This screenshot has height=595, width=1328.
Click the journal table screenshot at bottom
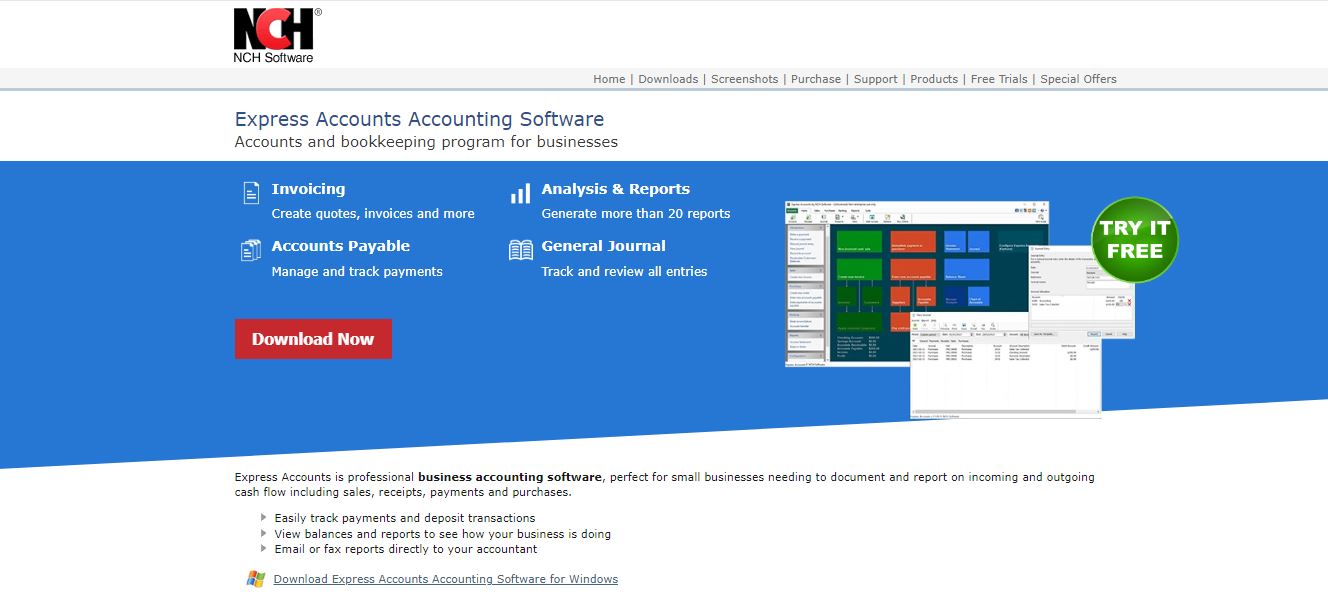point(1005,365)
